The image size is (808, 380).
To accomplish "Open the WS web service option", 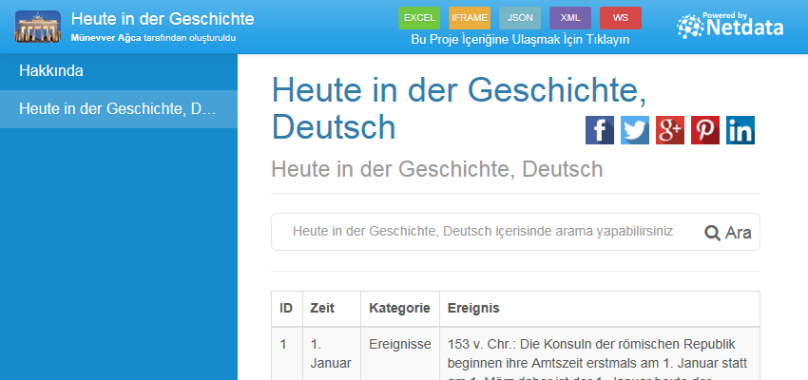I will coord(620,18).
